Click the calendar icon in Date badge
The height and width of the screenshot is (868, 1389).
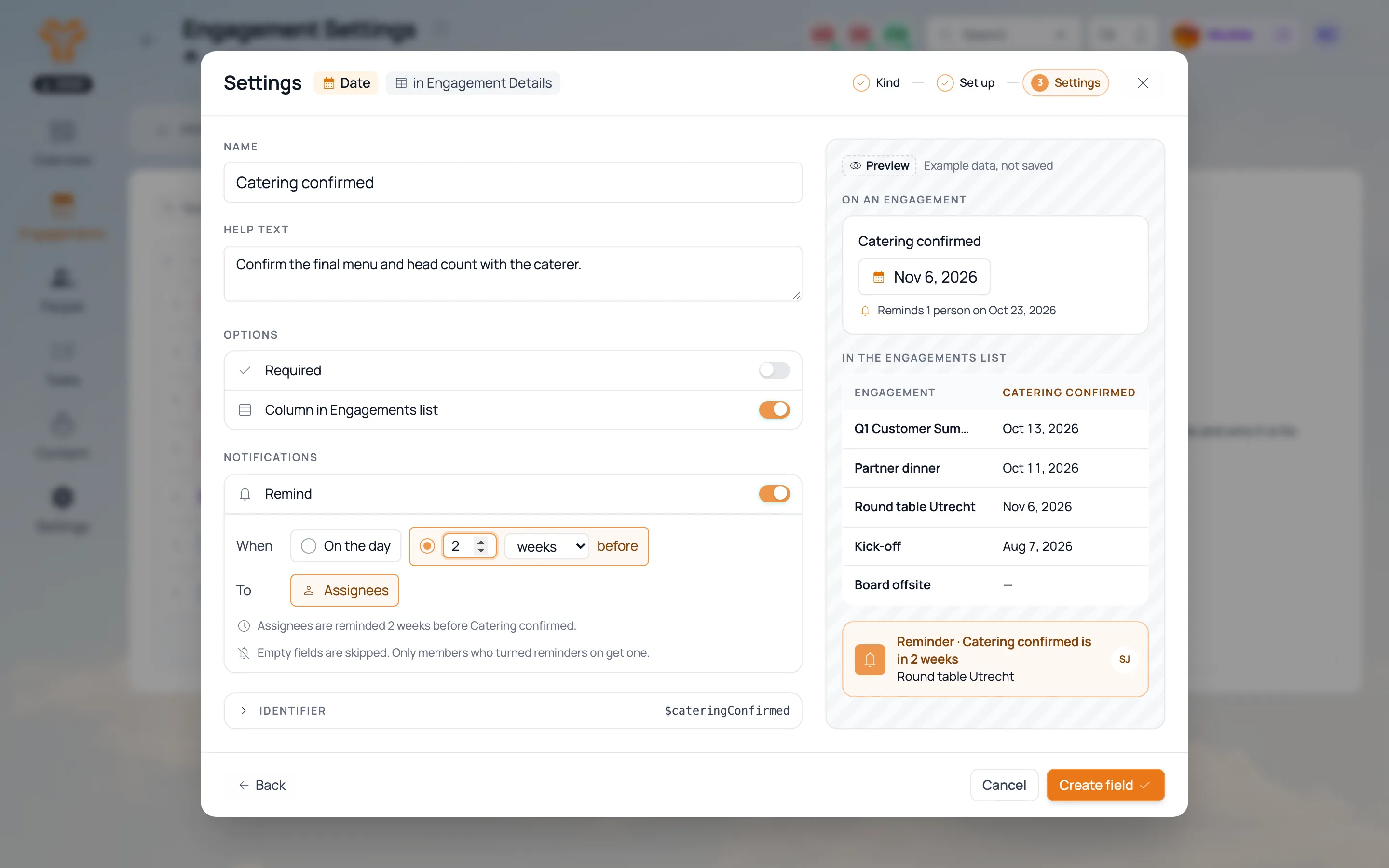329,83
